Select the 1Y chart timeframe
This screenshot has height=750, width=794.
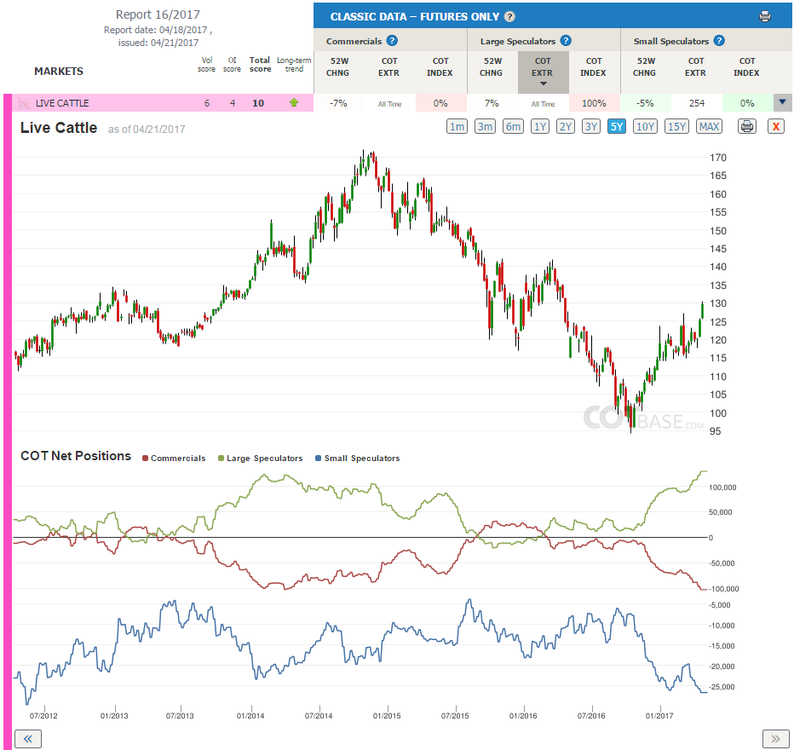click(x=540, y=126)
